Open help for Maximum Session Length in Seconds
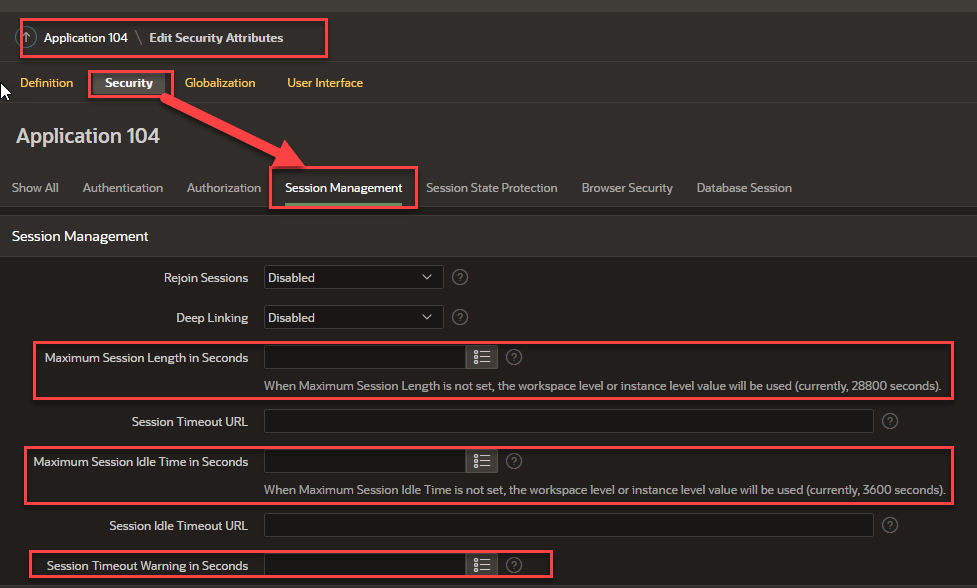Viewport: 977px width, 588px height. pos(514,357)
